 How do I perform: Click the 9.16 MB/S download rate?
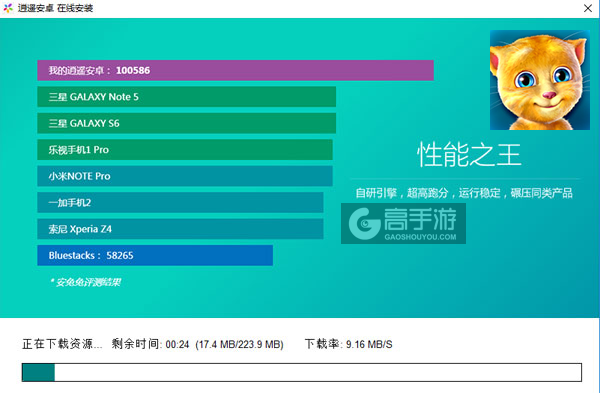369,344
